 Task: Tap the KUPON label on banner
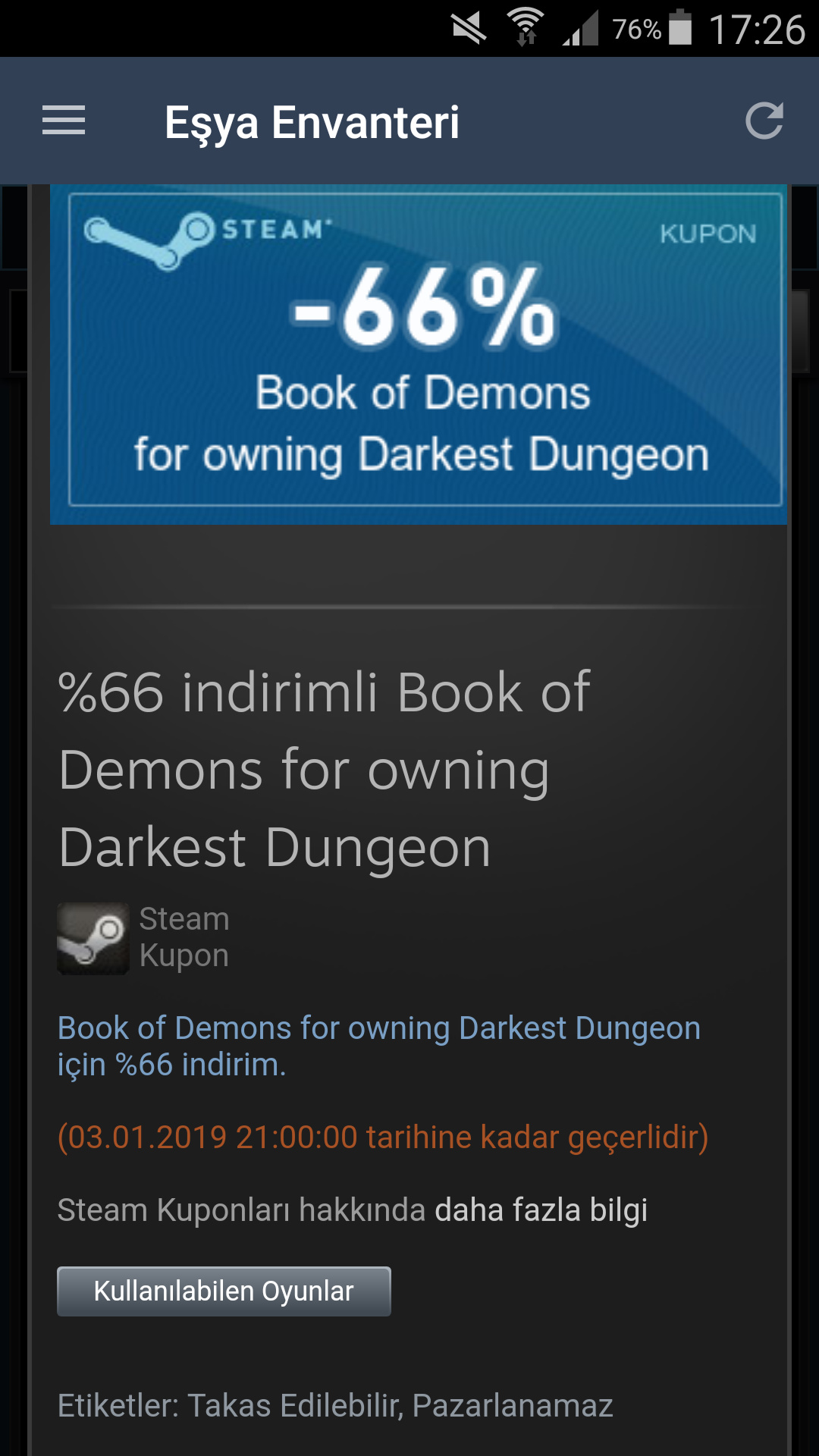(x=708, y=234)
